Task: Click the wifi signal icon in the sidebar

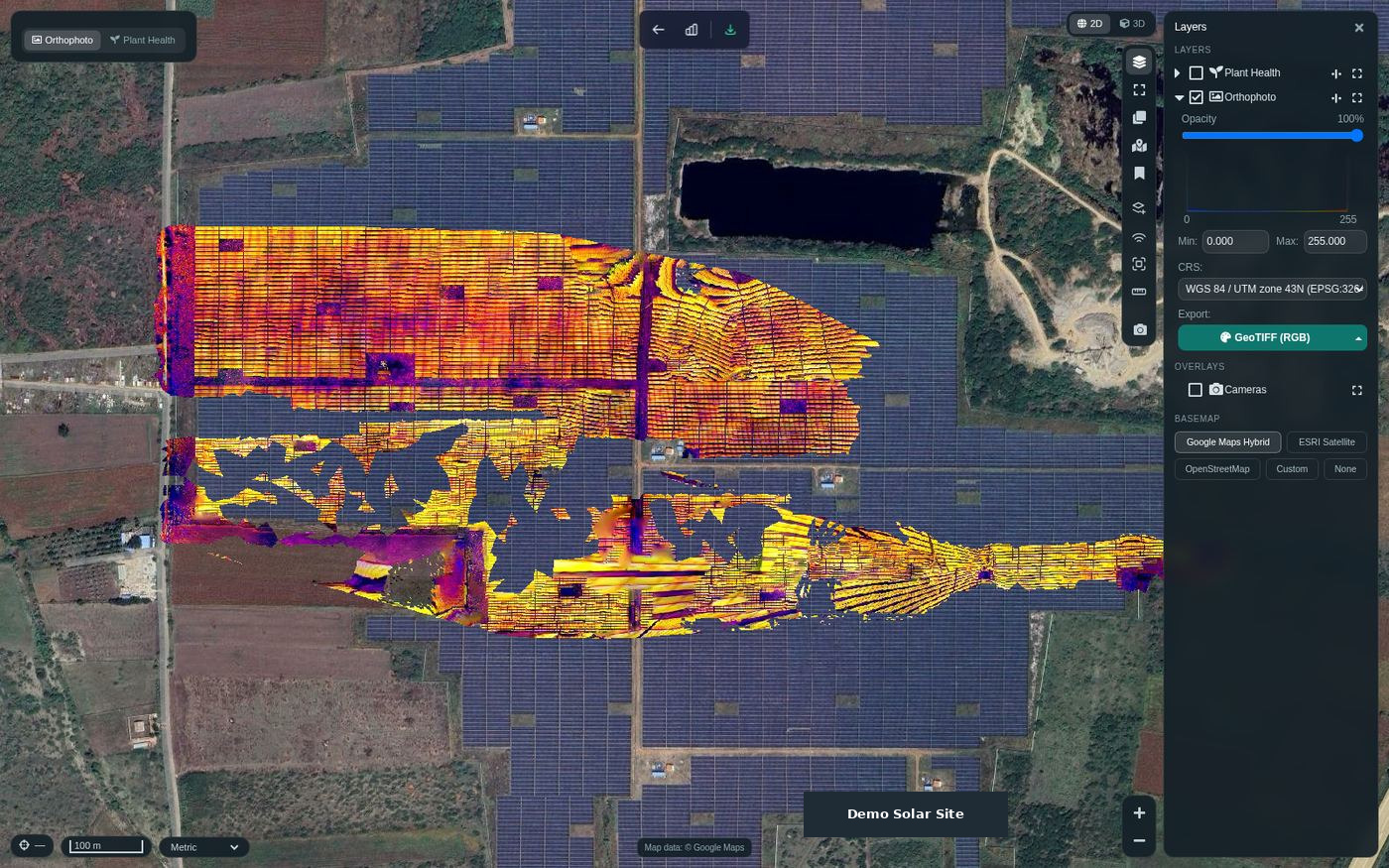Action: point(1139,237)
